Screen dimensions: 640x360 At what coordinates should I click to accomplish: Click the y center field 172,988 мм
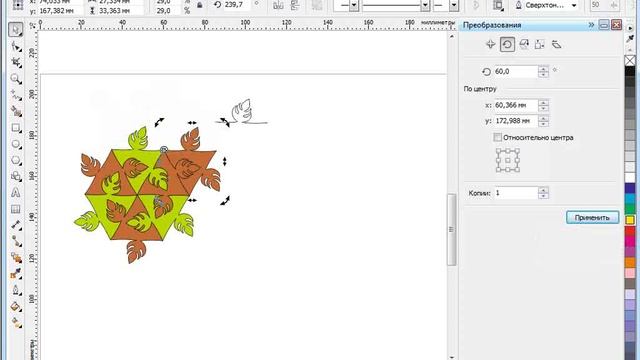[516, 121]
